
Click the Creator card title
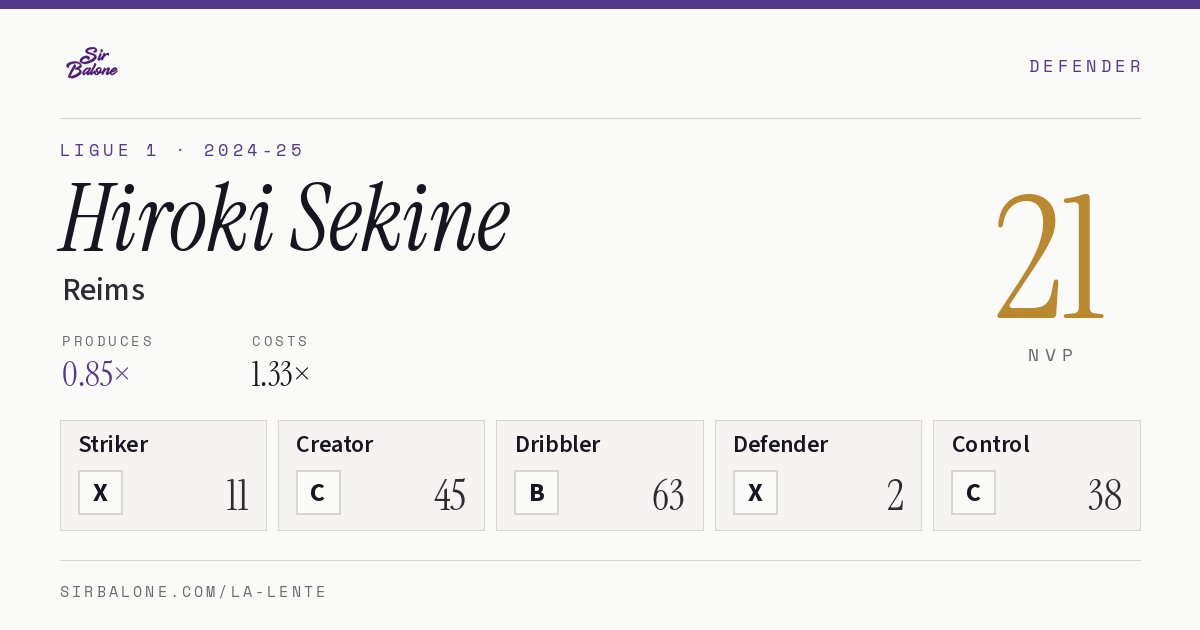[334, 444]
